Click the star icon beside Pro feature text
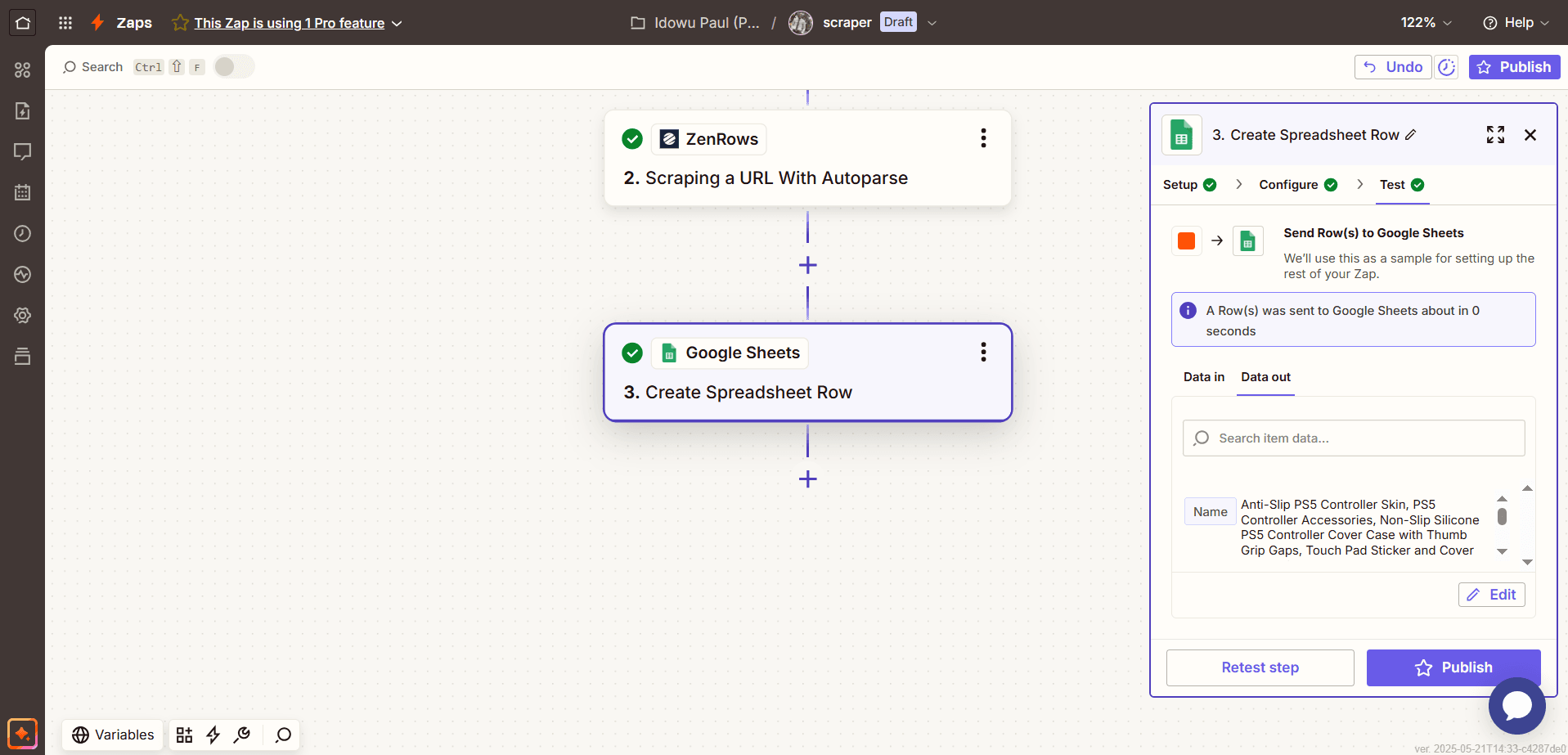This screenshot has height=755, width=1568. tap(180, 23)
